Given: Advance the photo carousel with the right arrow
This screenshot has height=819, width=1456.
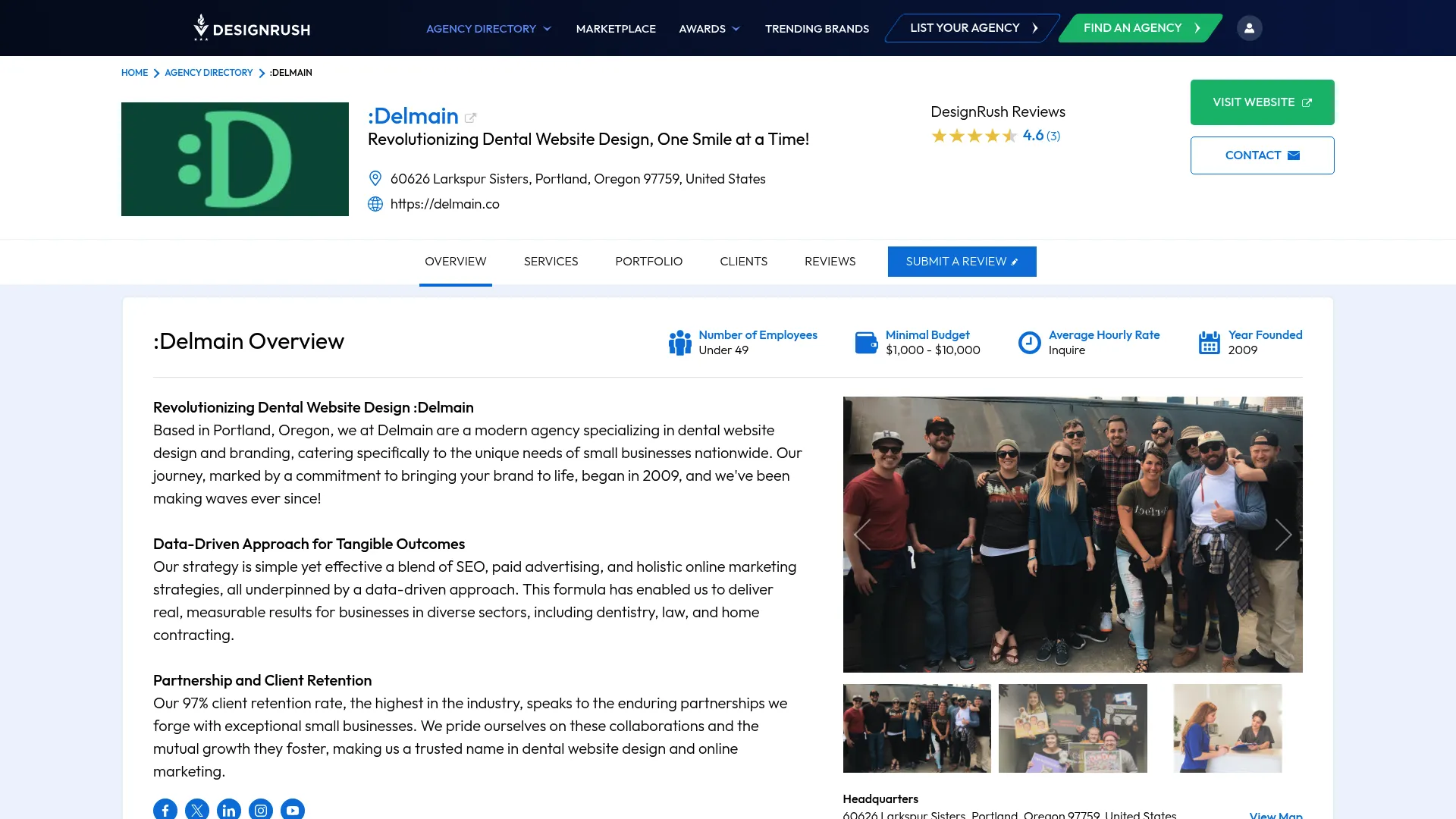Looking at the screenshot, I should pos(1283,534).
